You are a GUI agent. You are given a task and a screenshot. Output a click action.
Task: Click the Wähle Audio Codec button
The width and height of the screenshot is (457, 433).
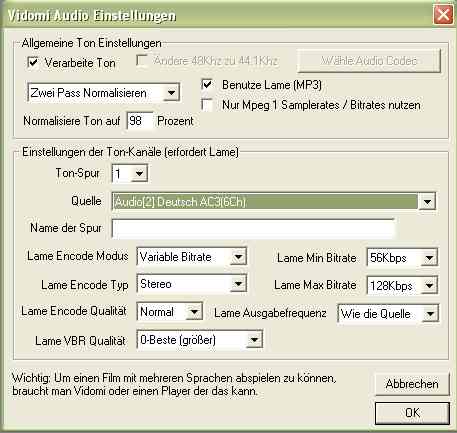(369, 61)
